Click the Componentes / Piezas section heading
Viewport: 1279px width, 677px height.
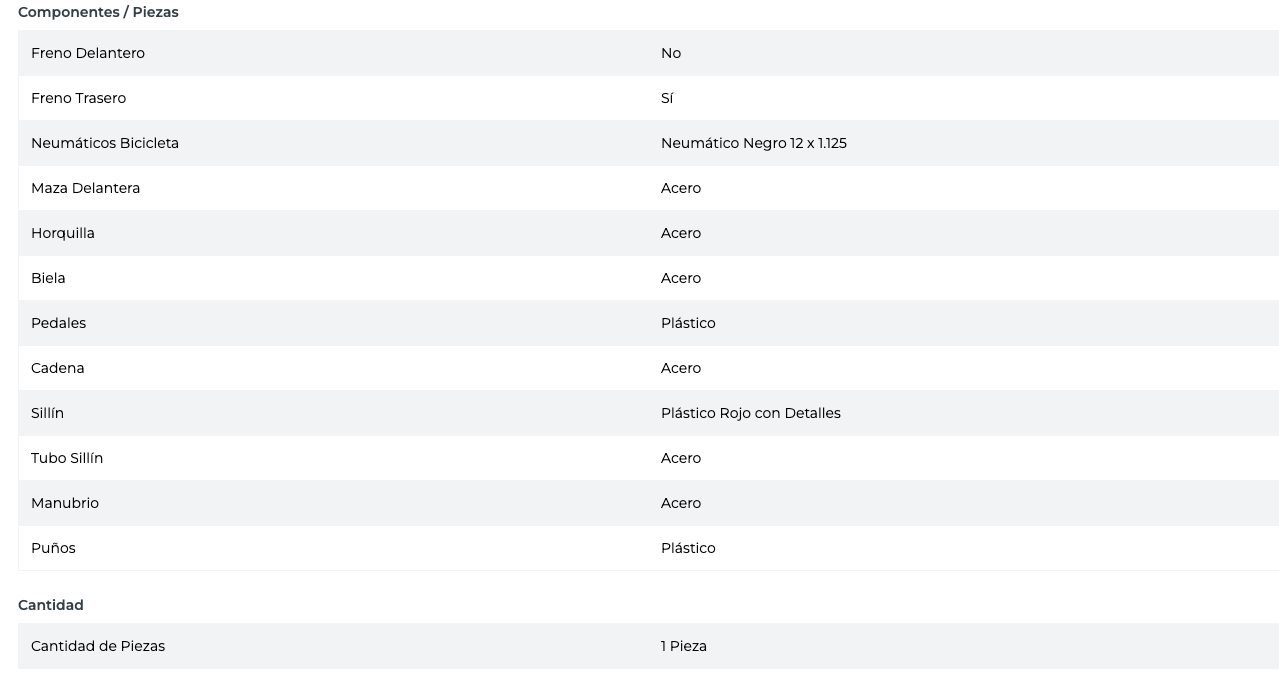tap(98, 12)
